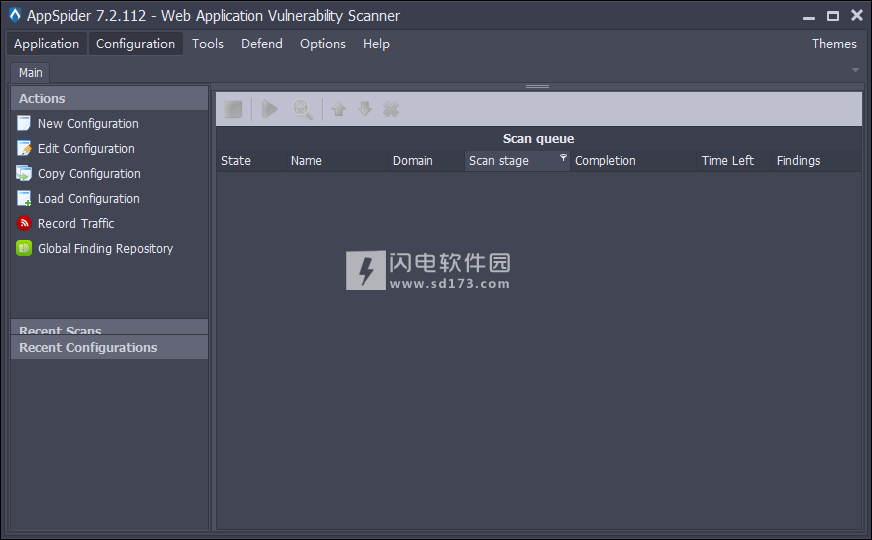Close the AppSpider window
Screen dimensions: 872x540
[x=856, y=16]
